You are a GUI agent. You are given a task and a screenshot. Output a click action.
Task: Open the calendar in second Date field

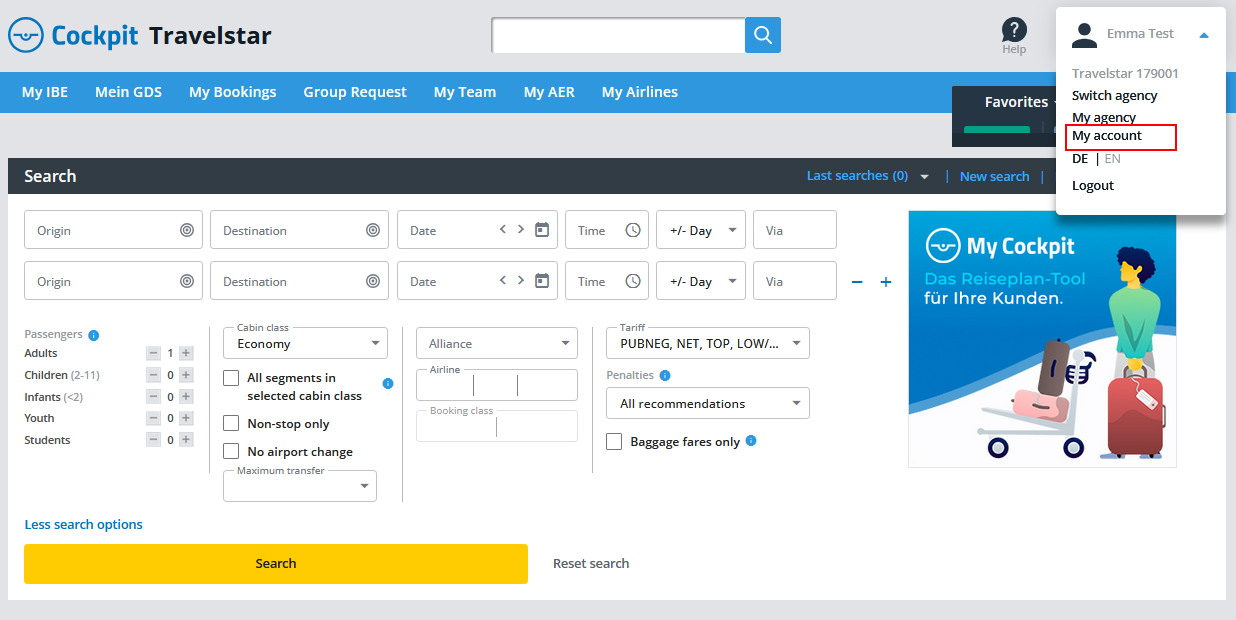542,280
